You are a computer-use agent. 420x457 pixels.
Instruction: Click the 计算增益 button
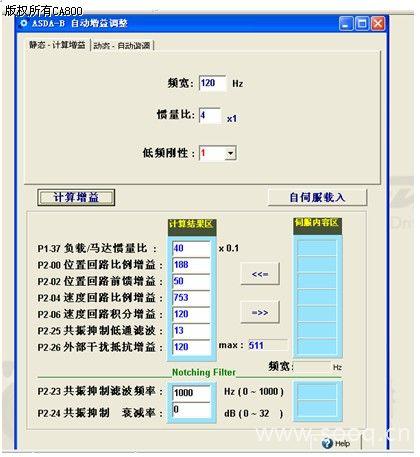point(76,197)
